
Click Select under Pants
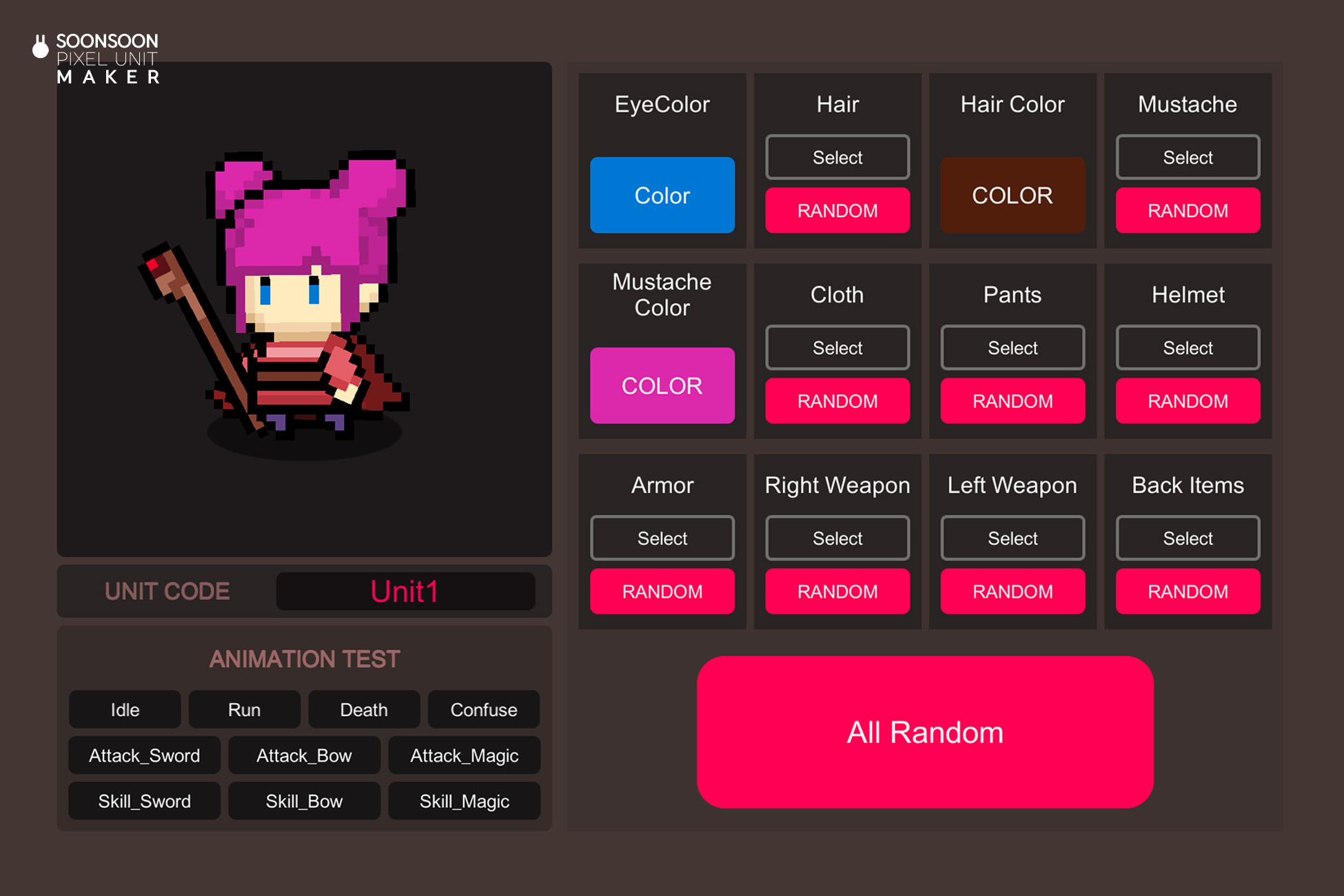point(1012,347)
